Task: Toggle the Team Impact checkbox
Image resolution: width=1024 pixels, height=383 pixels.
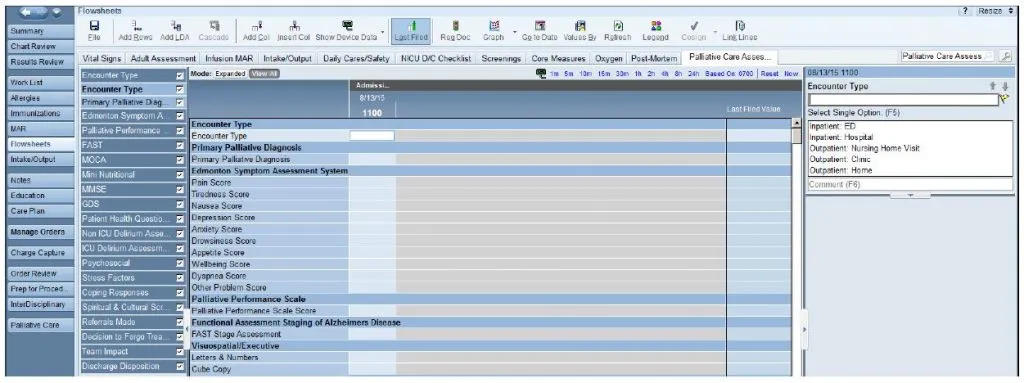Action: coord(180,352)
